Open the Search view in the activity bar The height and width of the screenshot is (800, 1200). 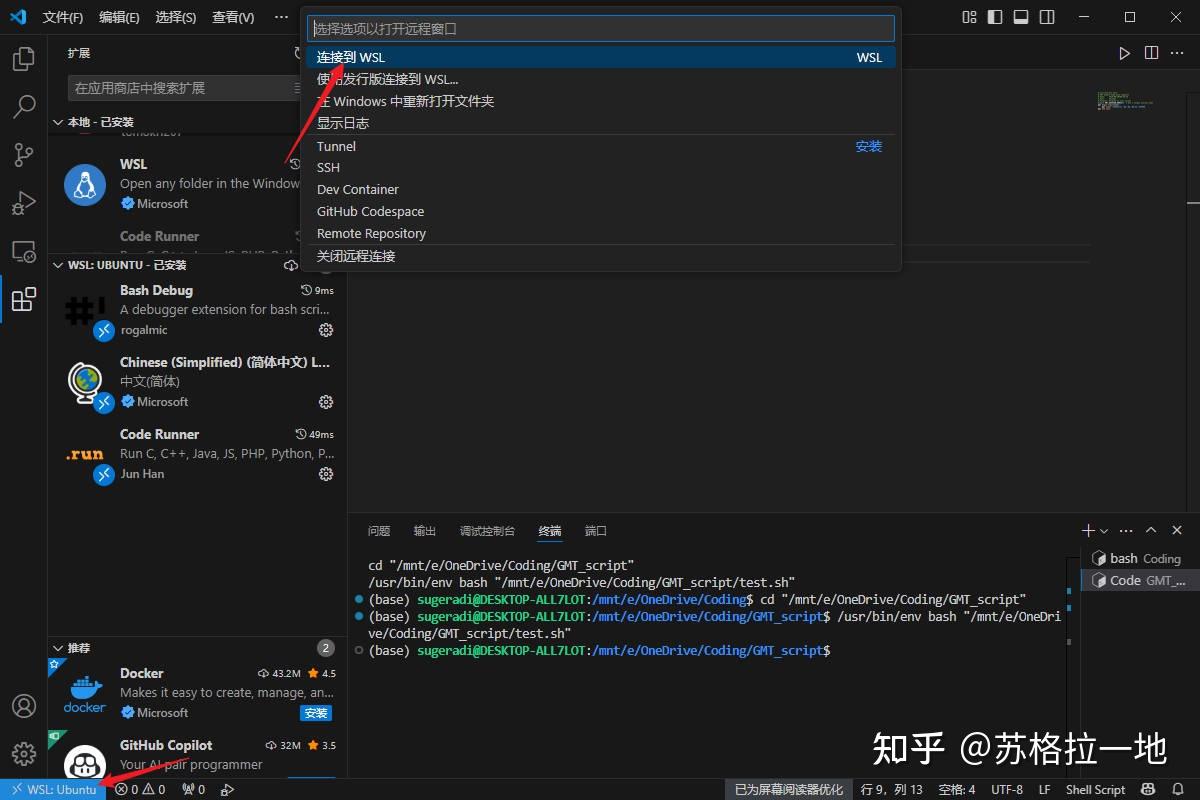tap(22, 107)
